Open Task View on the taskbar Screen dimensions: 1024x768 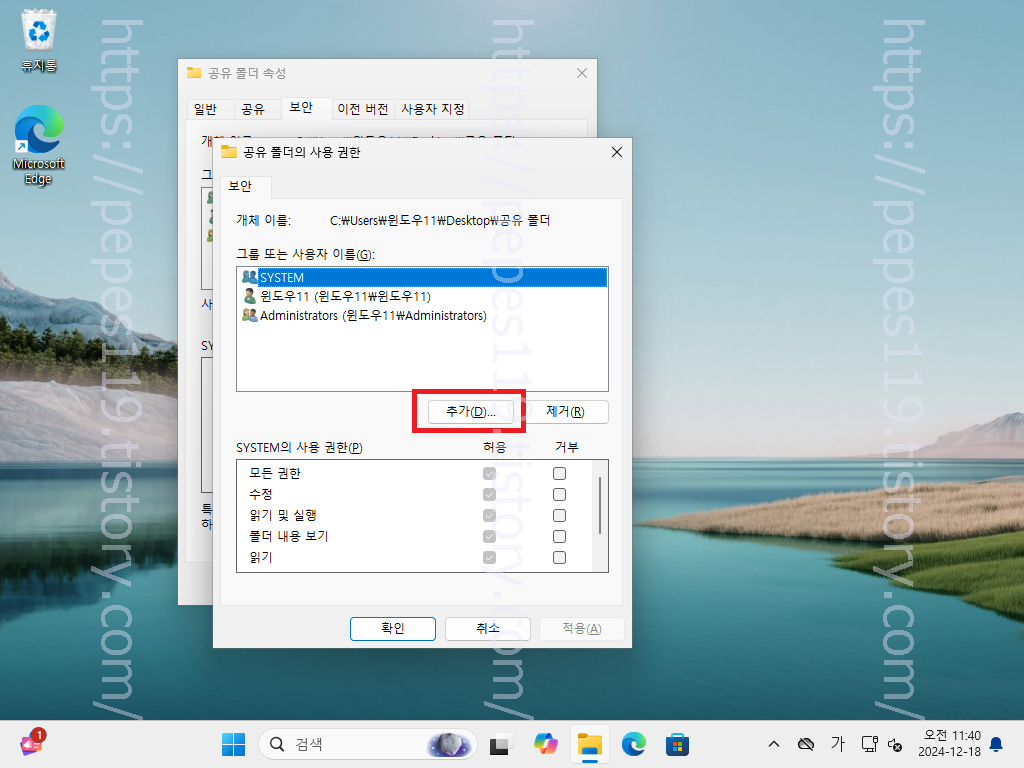coord(500,744)
